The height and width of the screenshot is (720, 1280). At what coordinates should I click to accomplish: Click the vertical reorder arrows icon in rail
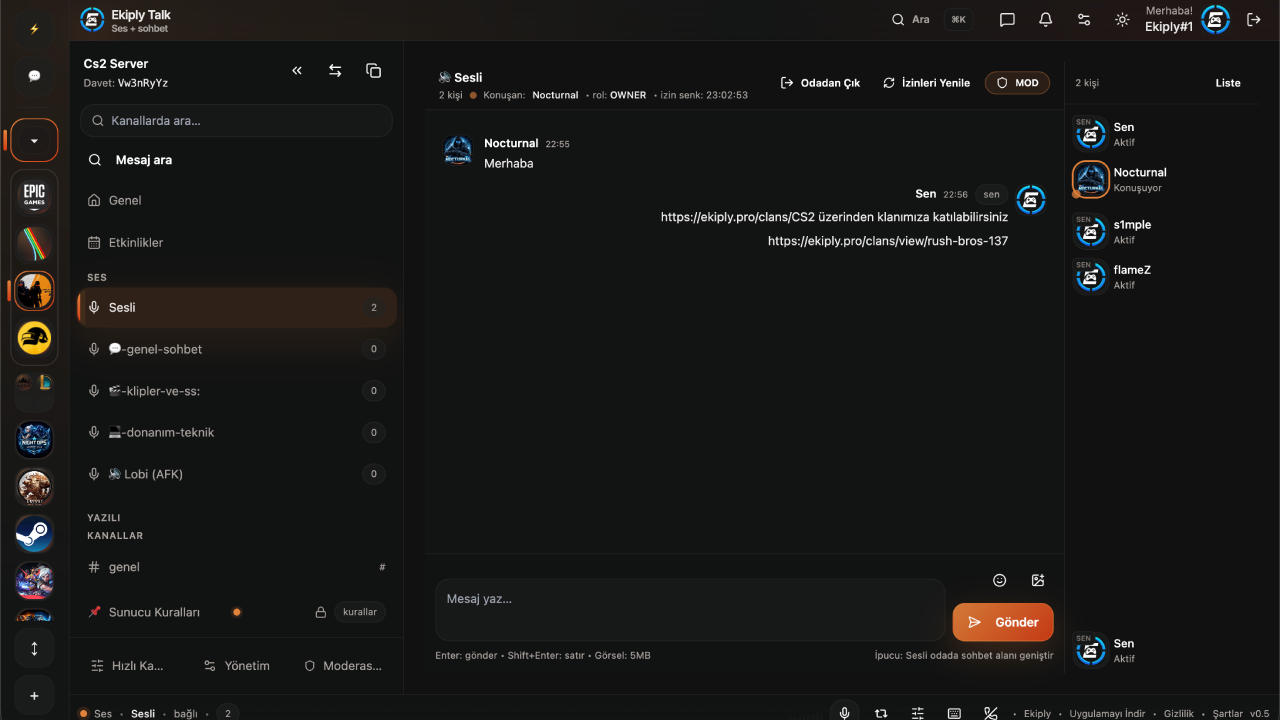tap(34, 648)
